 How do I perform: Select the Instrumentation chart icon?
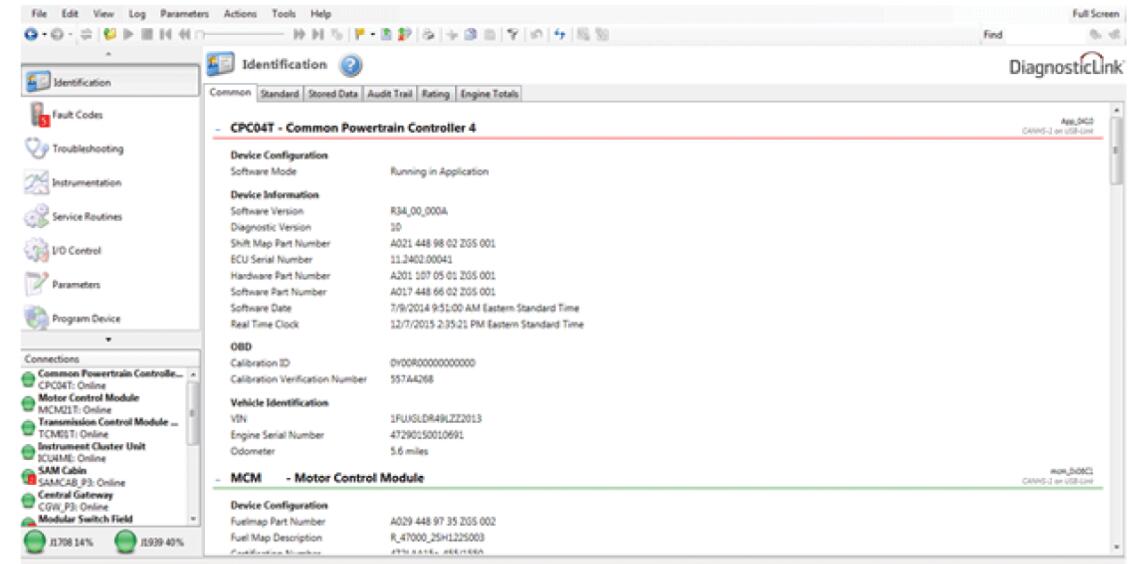[37, 183]
